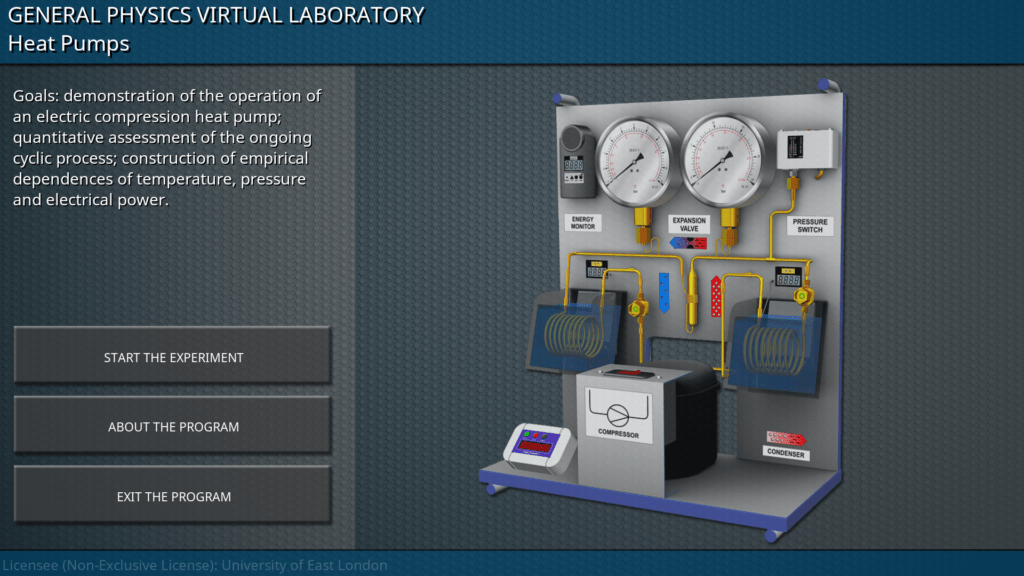The height and width of the screenshot is (576, 1024).
Task: Click the Heat Pumps subtitle heading
Action: (69, 44)
